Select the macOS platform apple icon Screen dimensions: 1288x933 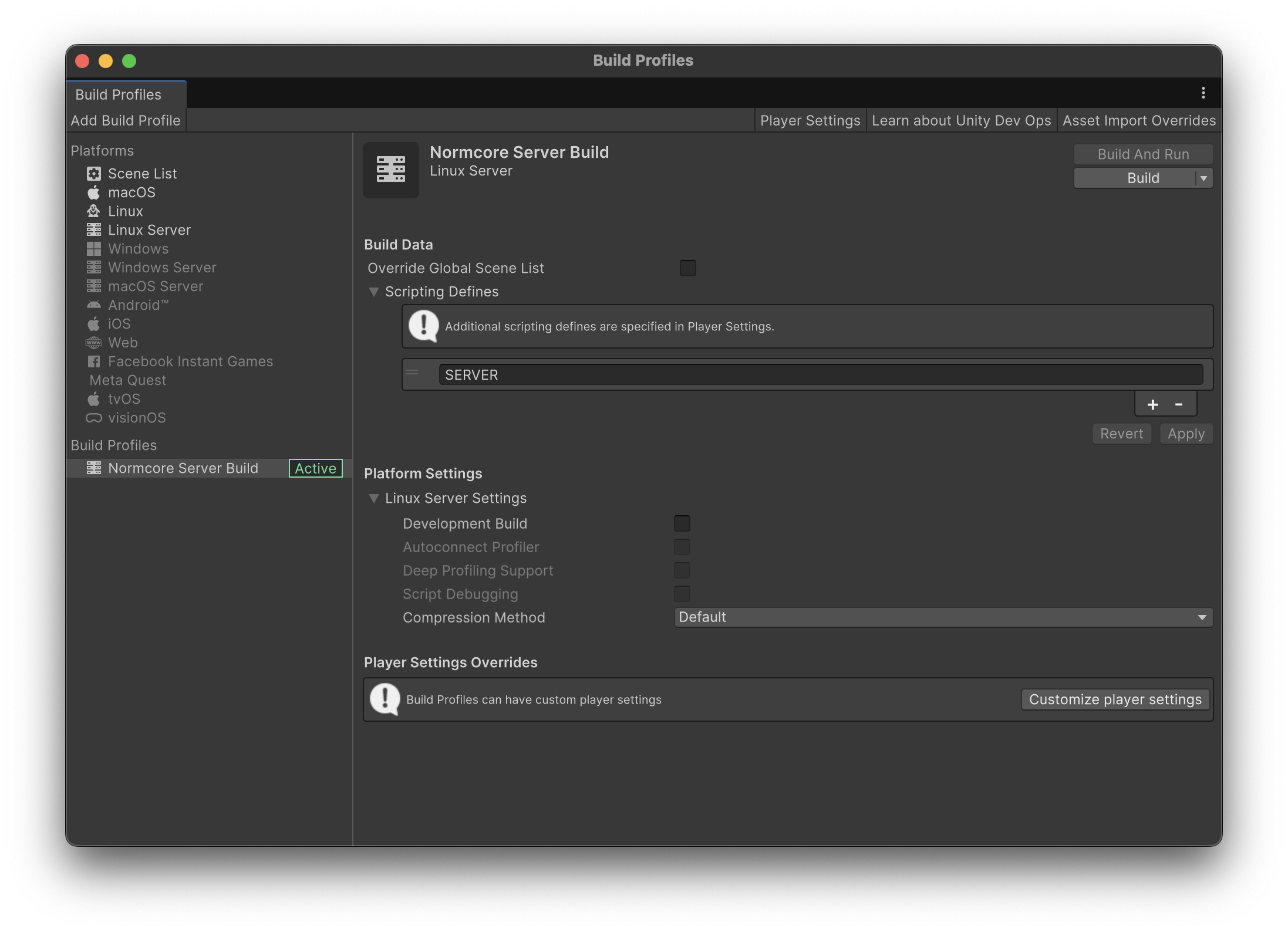coord(94,192)
